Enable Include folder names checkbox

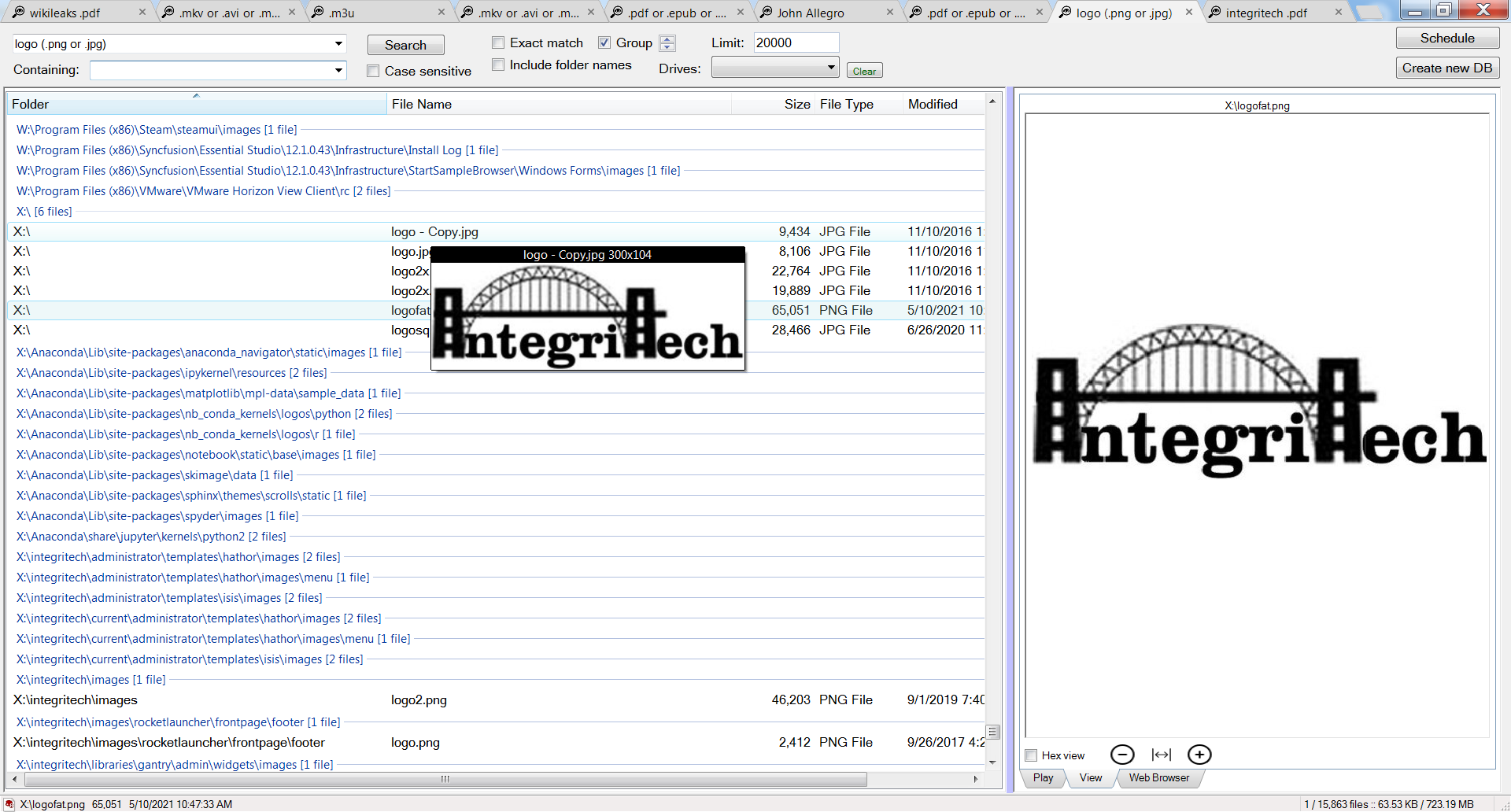(x=498, y=65)
